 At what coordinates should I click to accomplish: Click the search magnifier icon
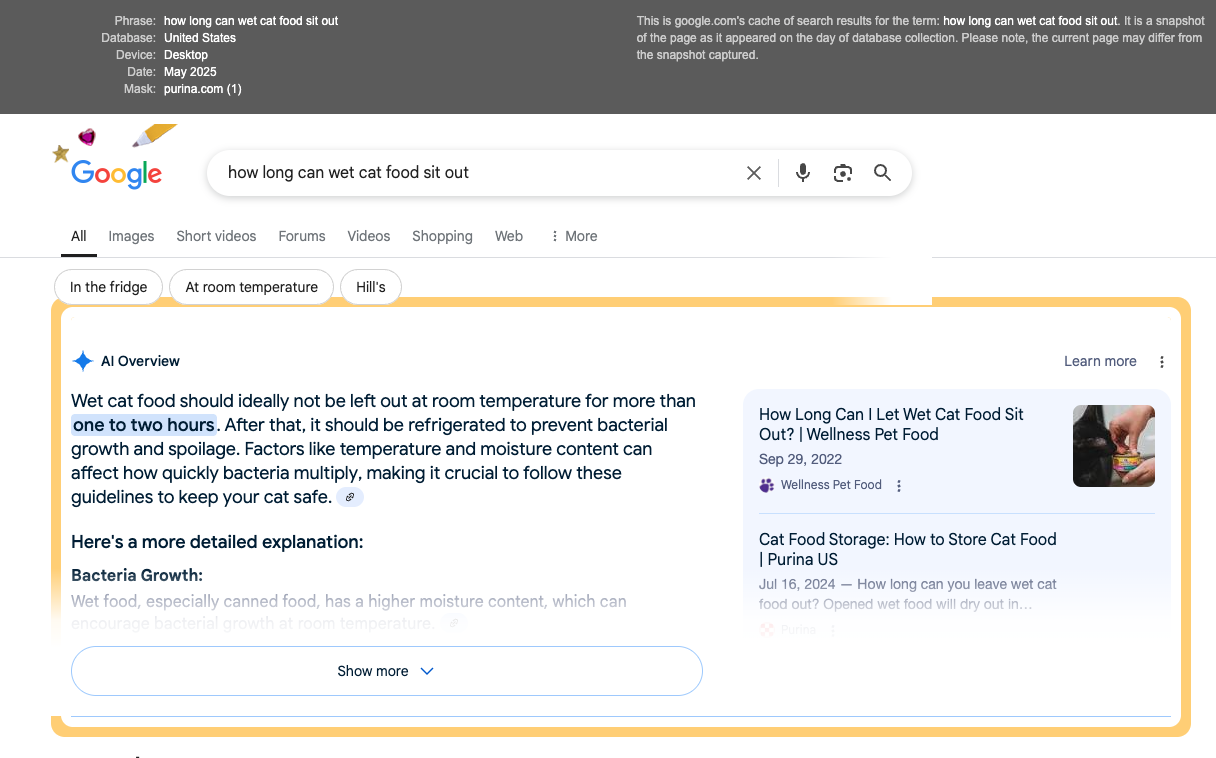882,172
